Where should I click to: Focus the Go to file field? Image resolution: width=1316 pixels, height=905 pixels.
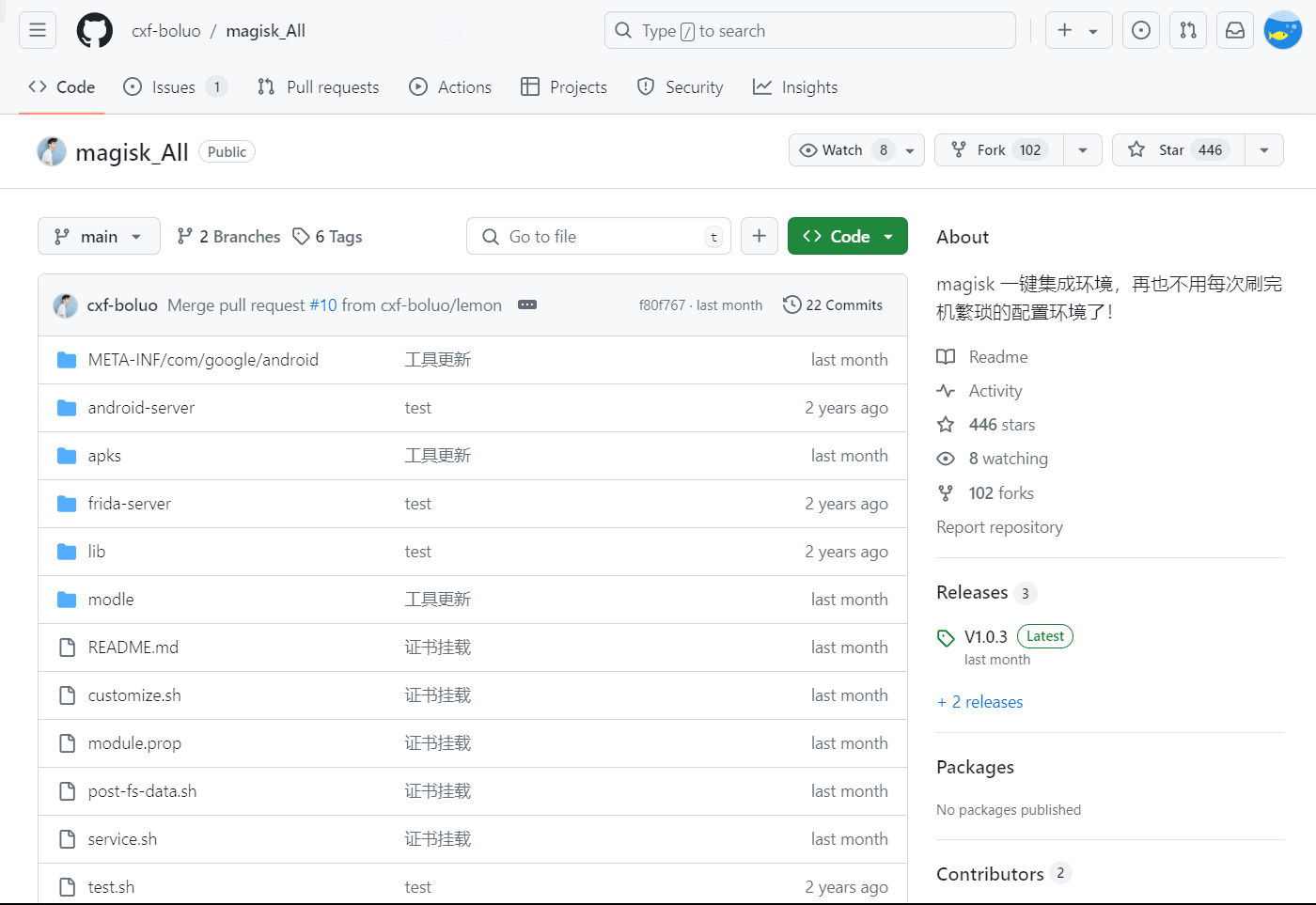point(599,237)
